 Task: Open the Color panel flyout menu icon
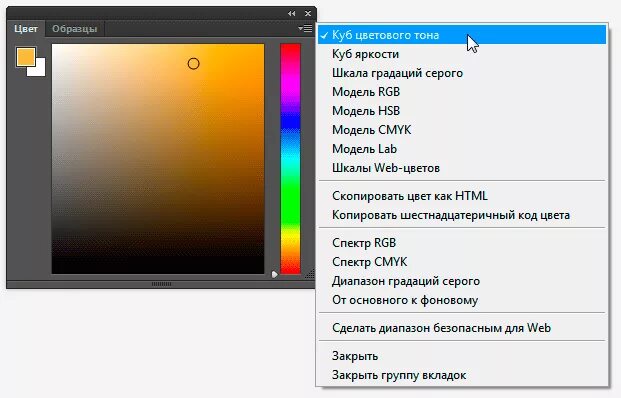305,29
